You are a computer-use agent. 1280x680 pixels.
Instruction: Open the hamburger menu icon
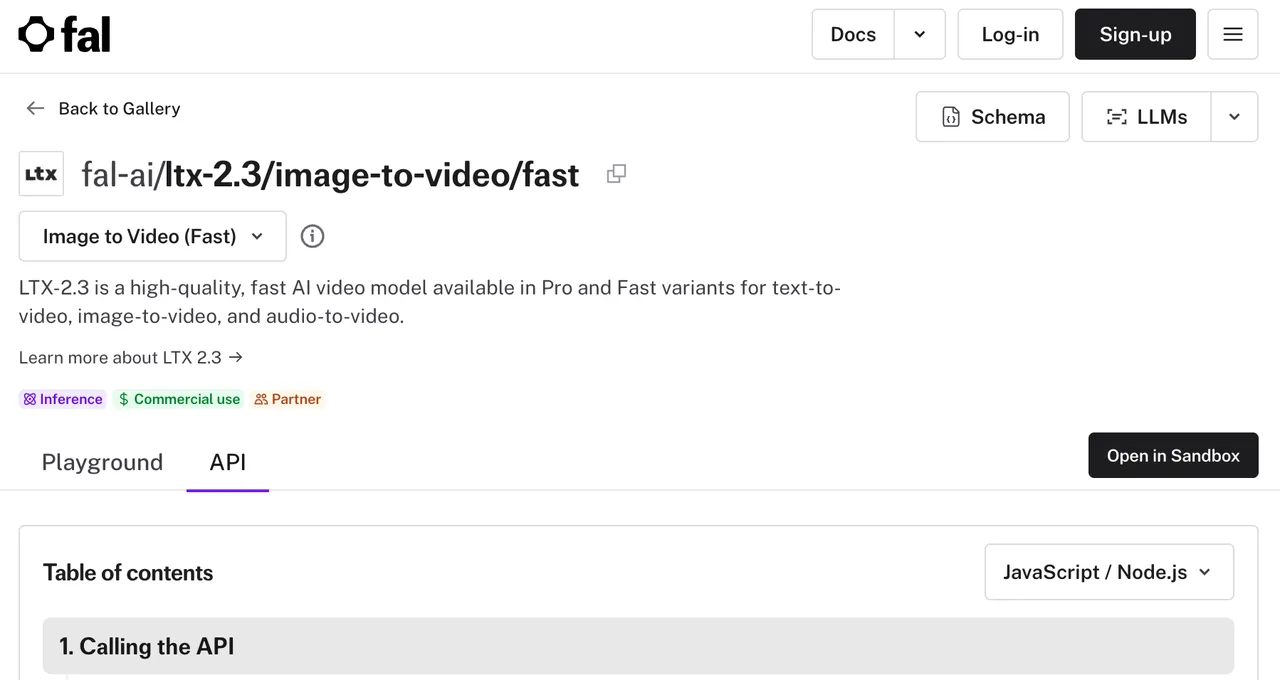[x=1233, y=34]
